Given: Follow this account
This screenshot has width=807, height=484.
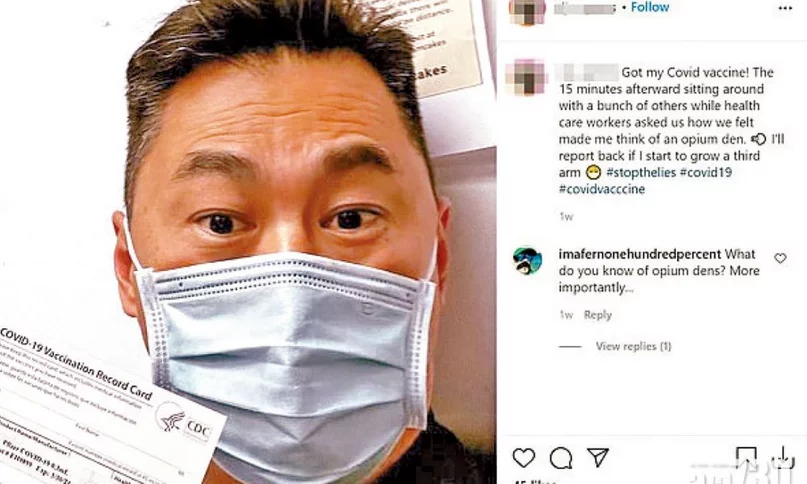Looking at the screenshot, I should click(650, 7).
